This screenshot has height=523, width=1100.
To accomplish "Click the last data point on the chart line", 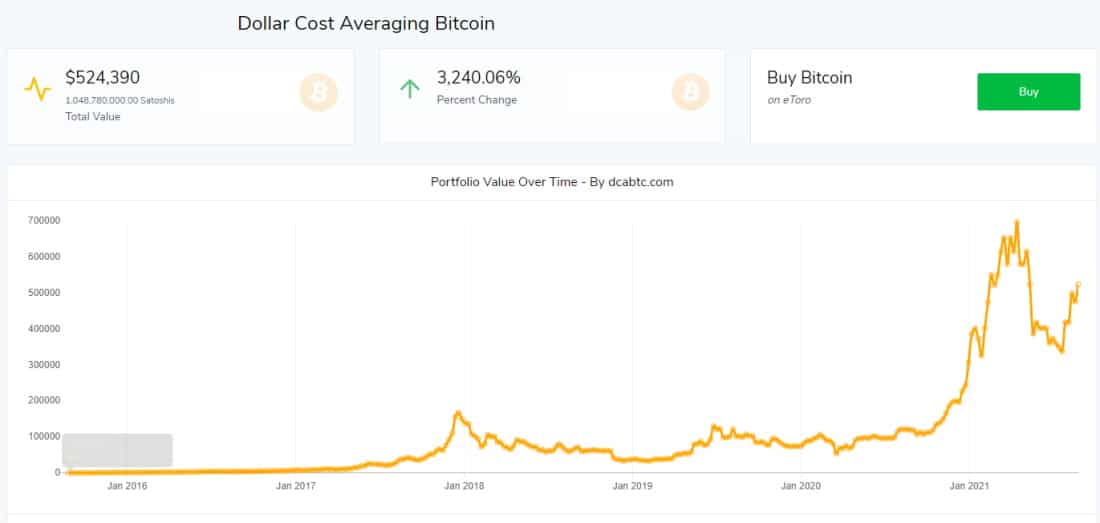I will click(1078, 285).
